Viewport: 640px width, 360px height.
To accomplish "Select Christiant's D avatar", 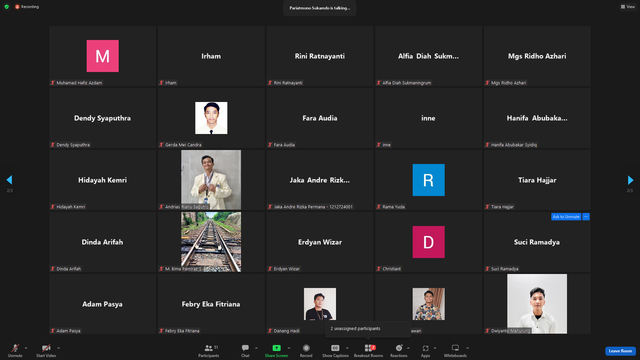I will 429,242.
